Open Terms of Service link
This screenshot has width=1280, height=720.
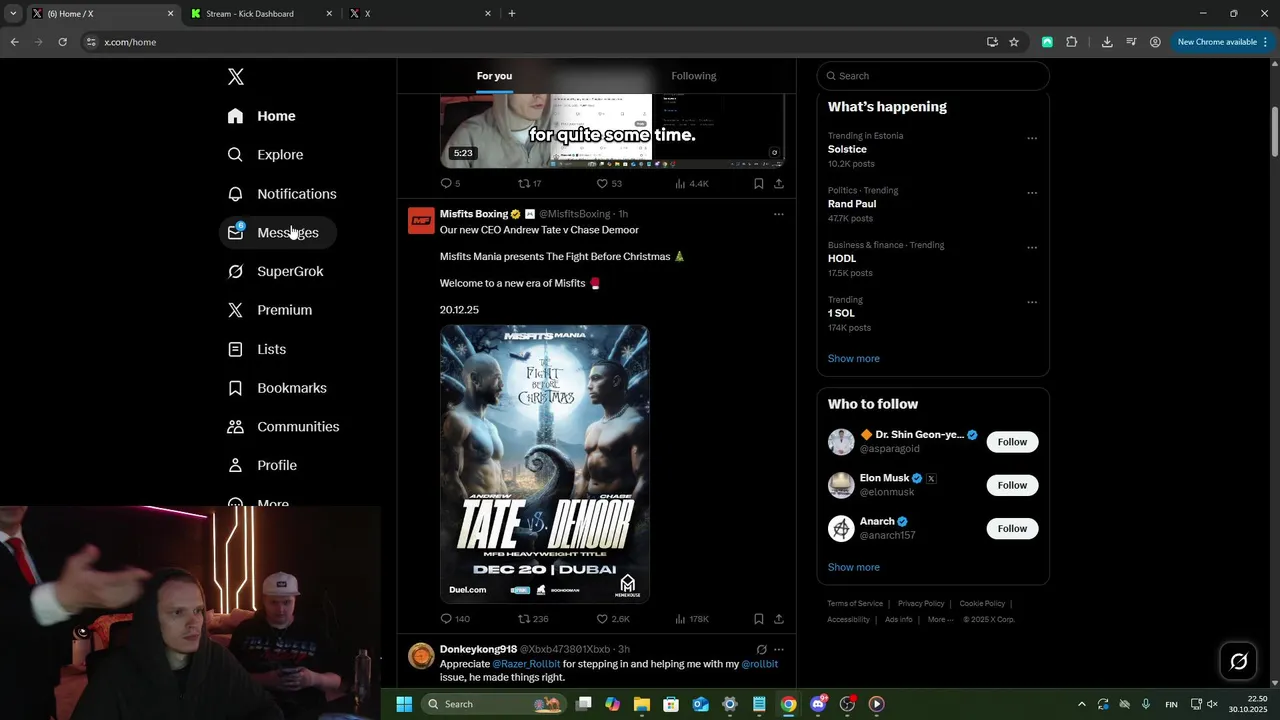click(855, 604)
